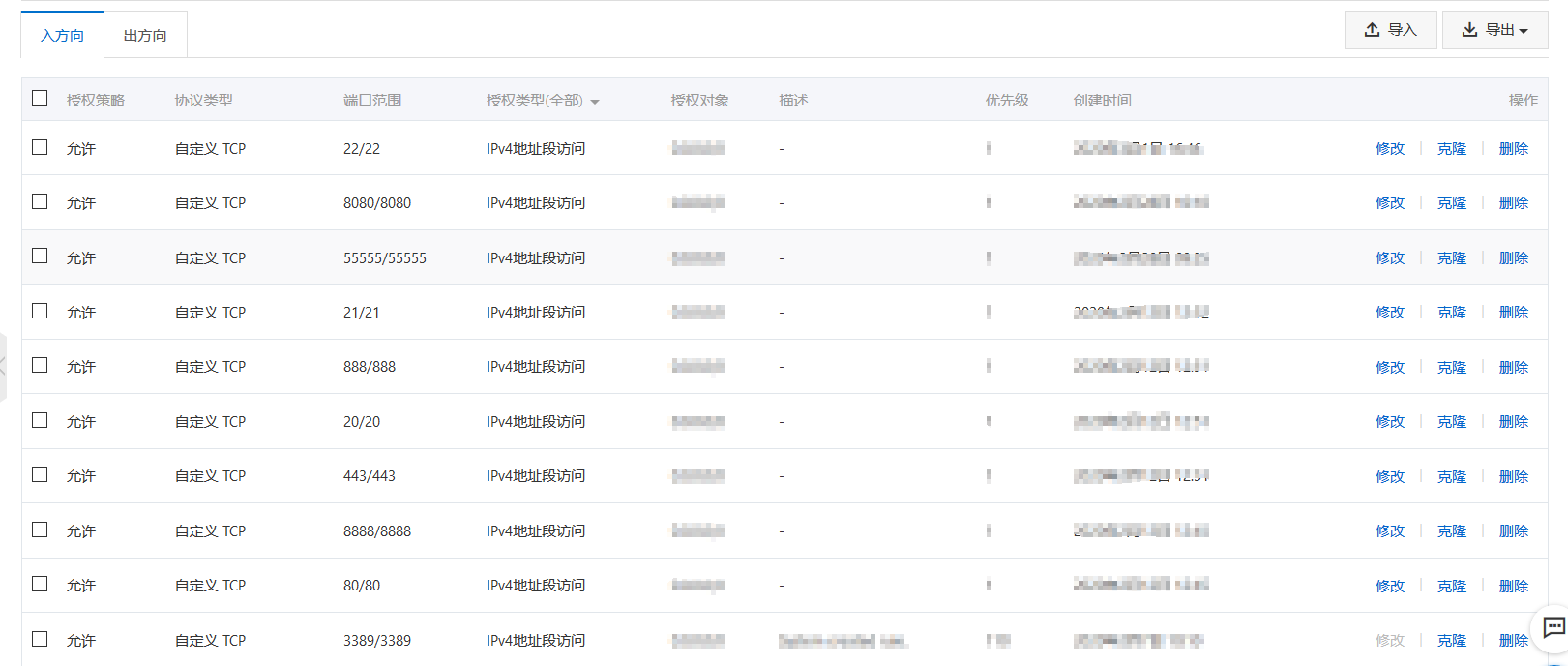Click 克隆 for the 80/80 rule
This screenshot has height=666, width=1568.
click(1451, 587)
